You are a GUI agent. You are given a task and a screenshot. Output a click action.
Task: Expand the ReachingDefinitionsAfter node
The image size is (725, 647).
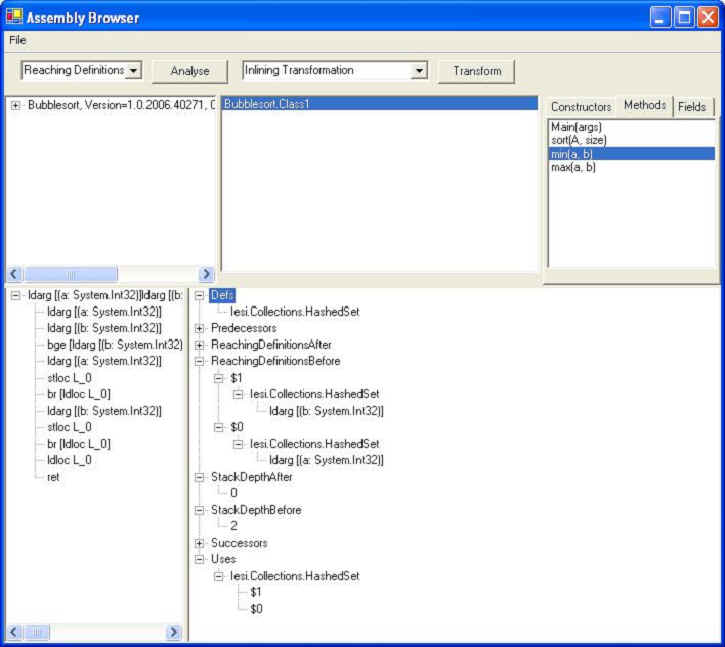[200, 344]
